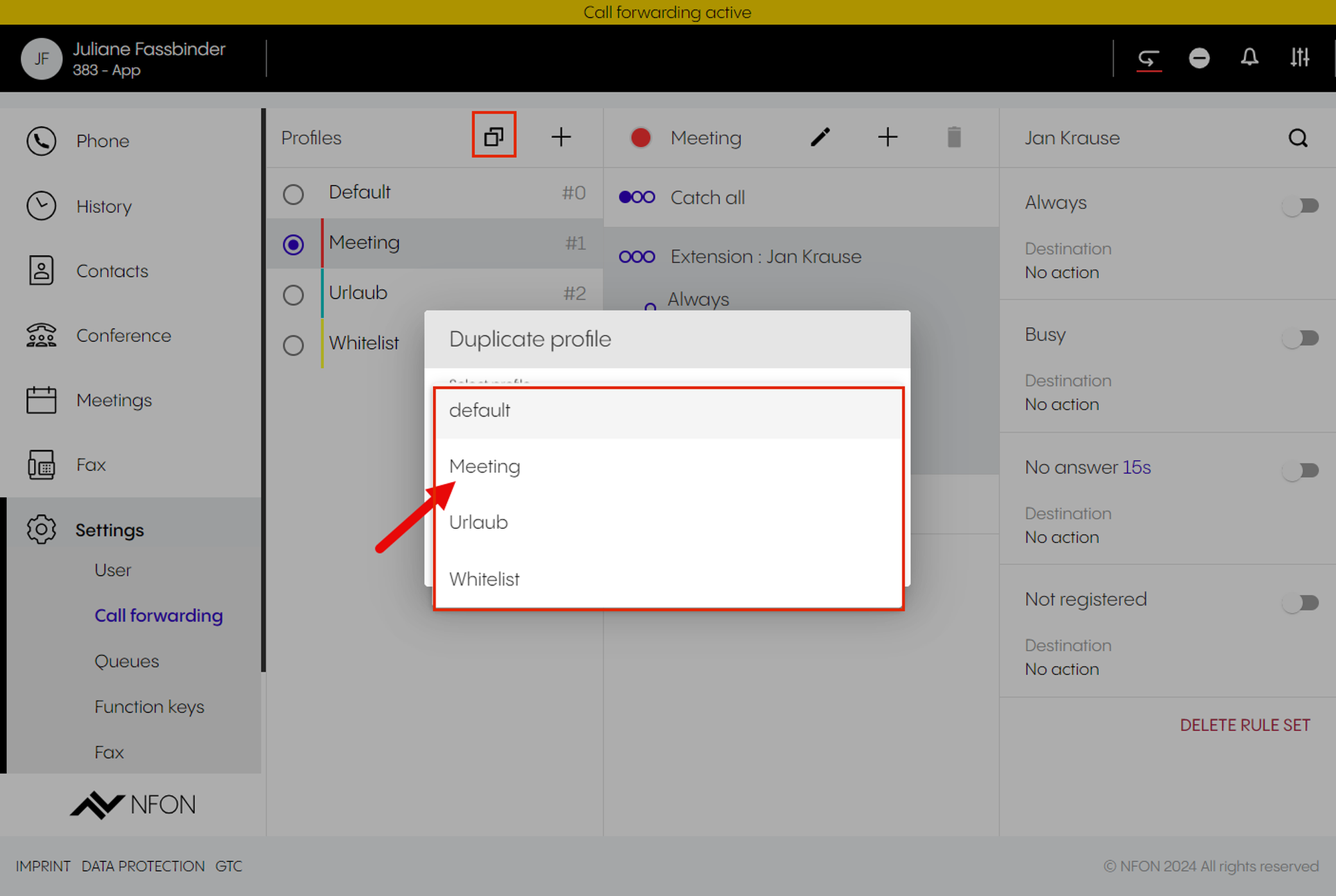Open the call forwarding icon in header
Image resolution: width=1336 pixels, height=896 pixels.
[1149, 58]
